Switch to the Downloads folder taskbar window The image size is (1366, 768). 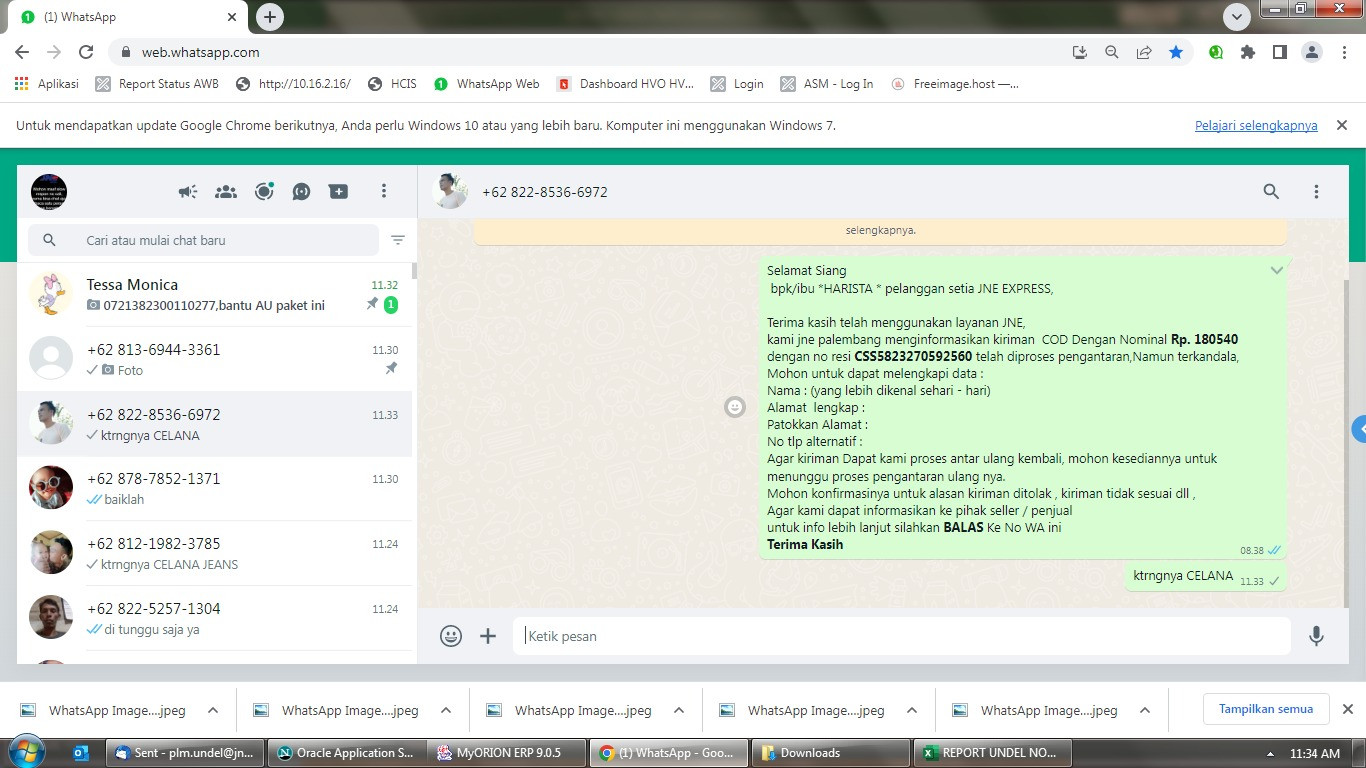tap(829, 753)
